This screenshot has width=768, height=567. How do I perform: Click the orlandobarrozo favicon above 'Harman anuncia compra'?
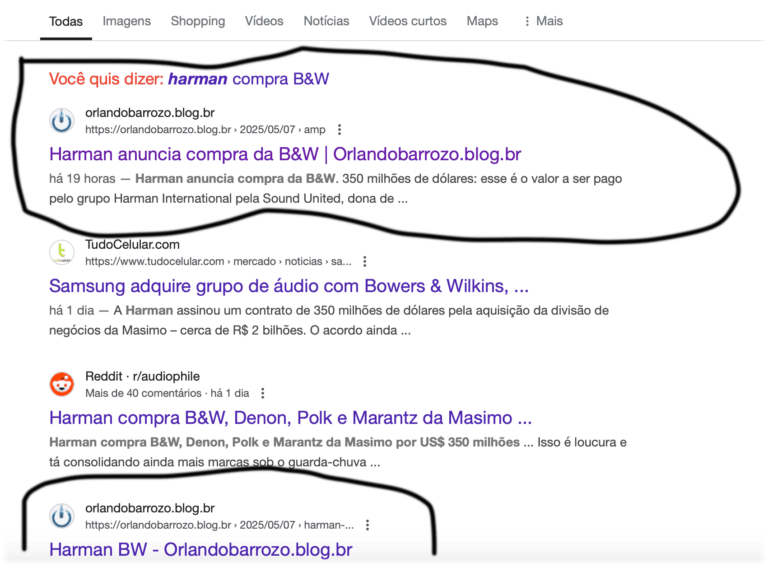[62, 121]
